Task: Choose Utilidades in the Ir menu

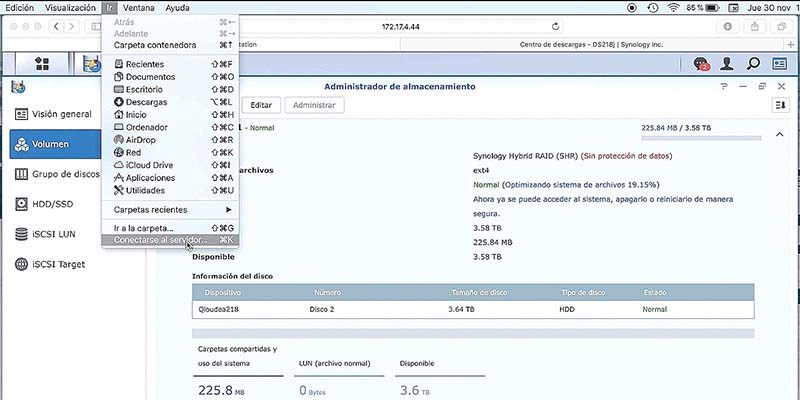Action: [170, 190]
